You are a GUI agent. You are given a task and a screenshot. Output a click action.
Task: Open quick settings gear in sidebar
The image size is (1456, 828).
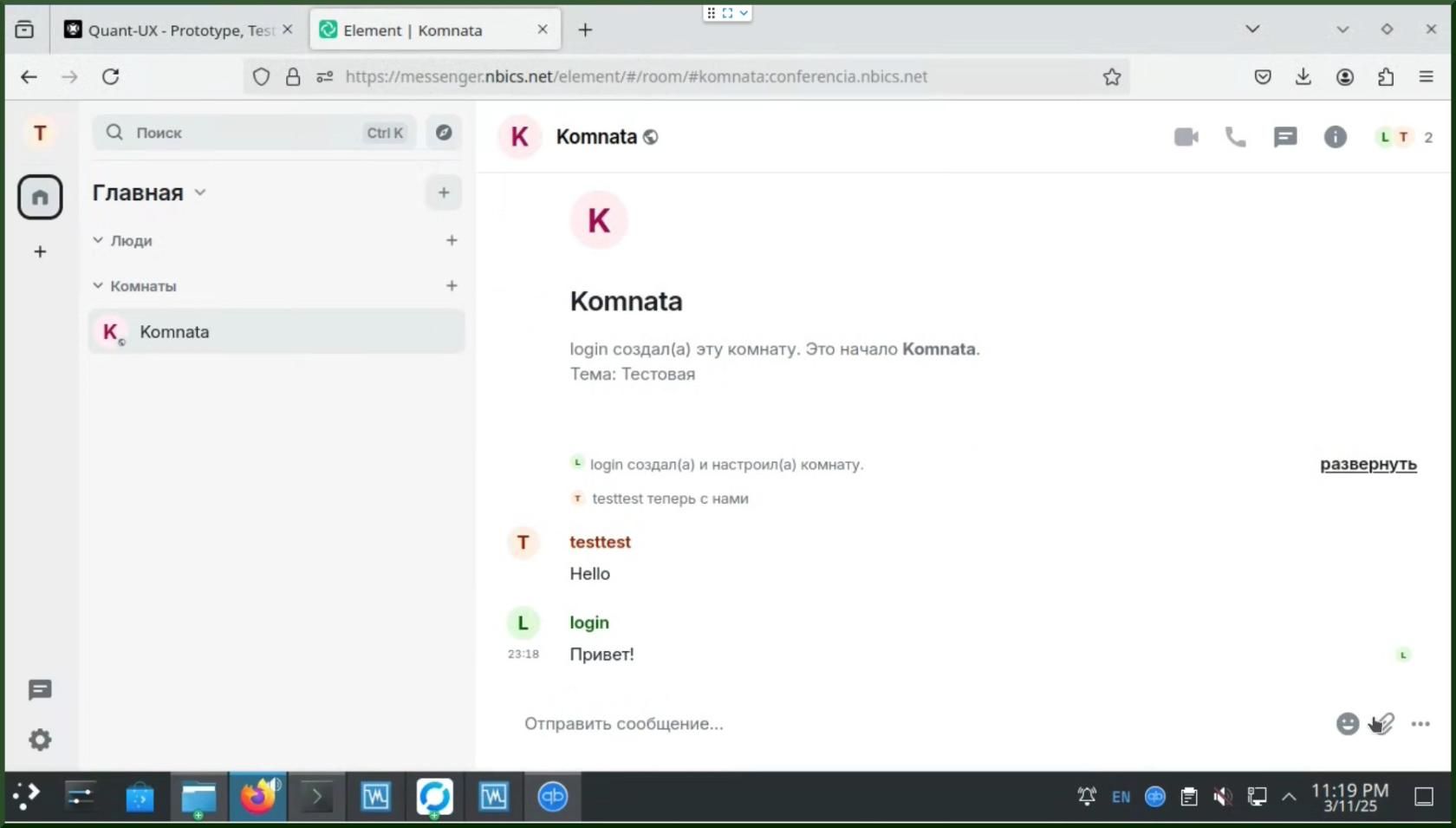pos(40,740)
